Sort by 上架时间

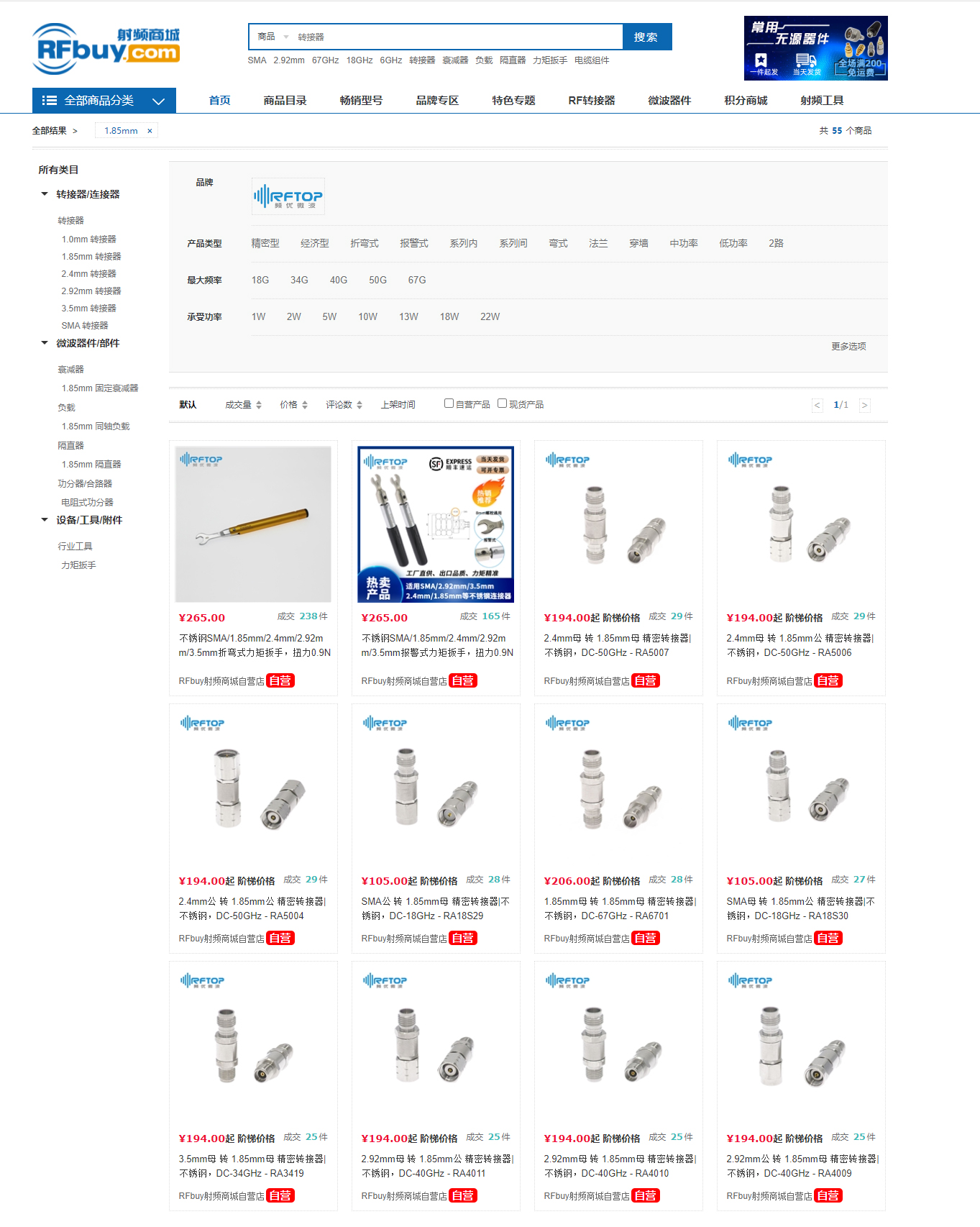pos(398,405)
